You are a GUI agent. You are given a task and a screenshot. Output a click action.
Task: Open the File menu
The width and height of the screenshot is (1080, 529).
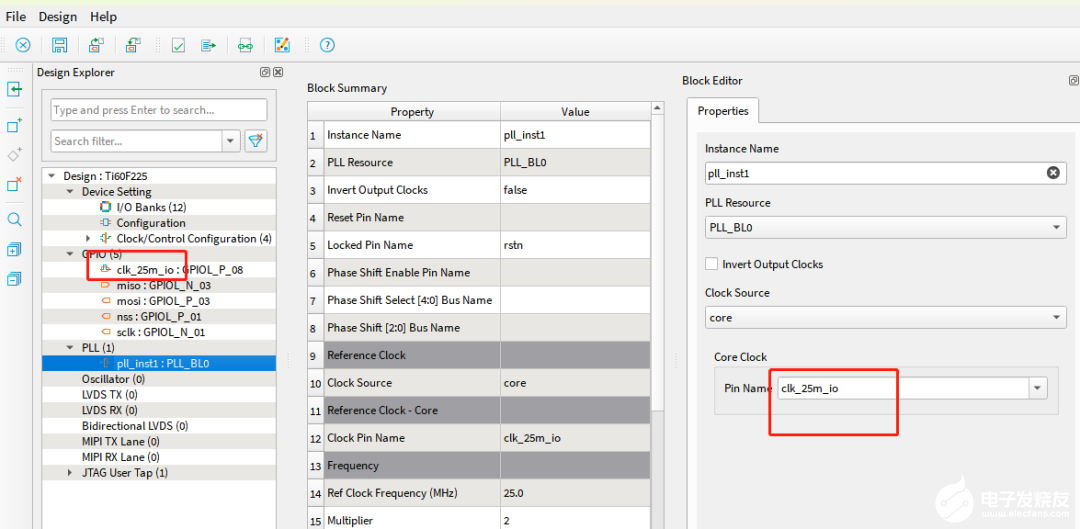16,17
